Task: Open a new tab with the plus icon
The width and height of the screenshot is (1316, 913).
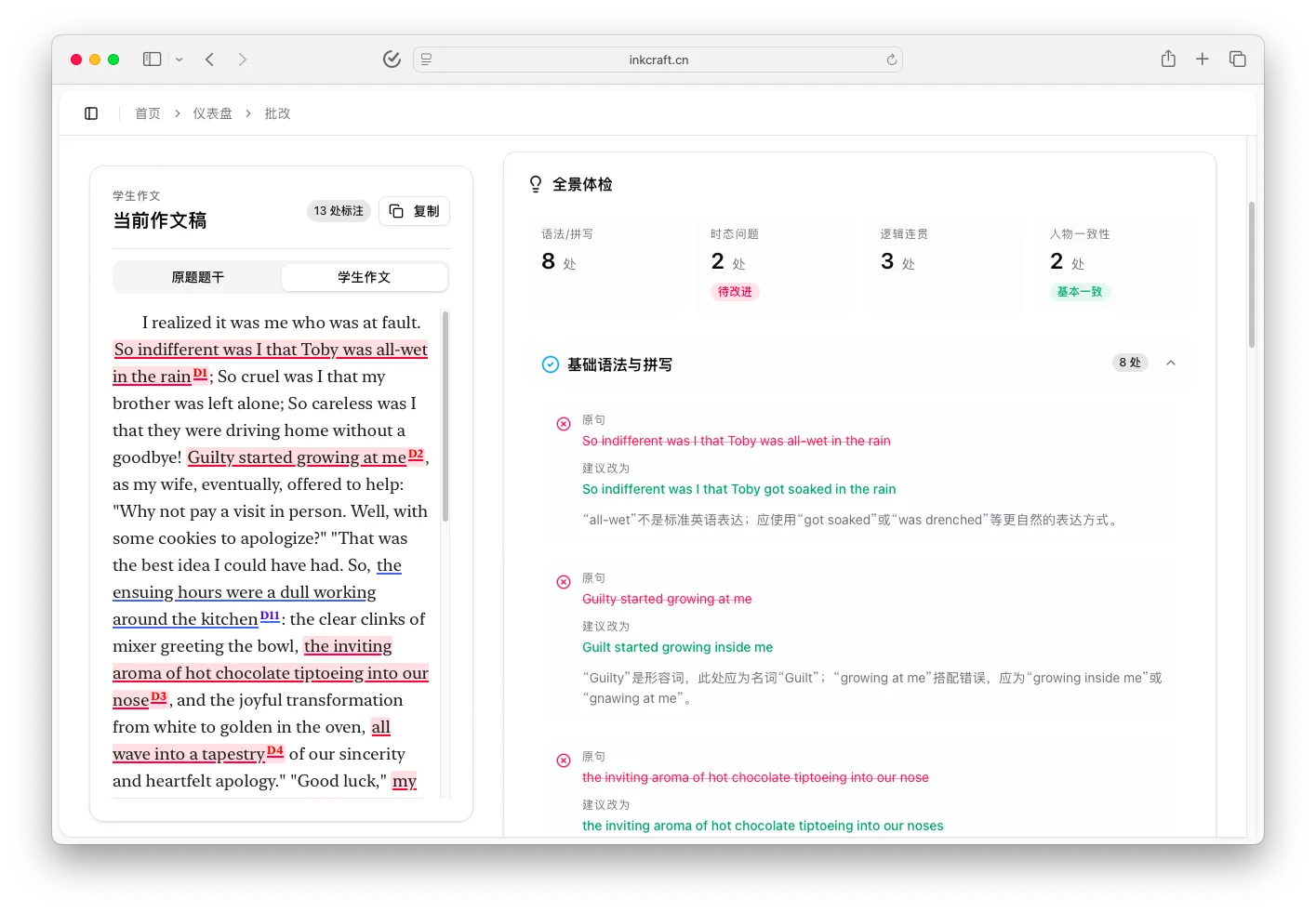Action: click(1203, 59)
